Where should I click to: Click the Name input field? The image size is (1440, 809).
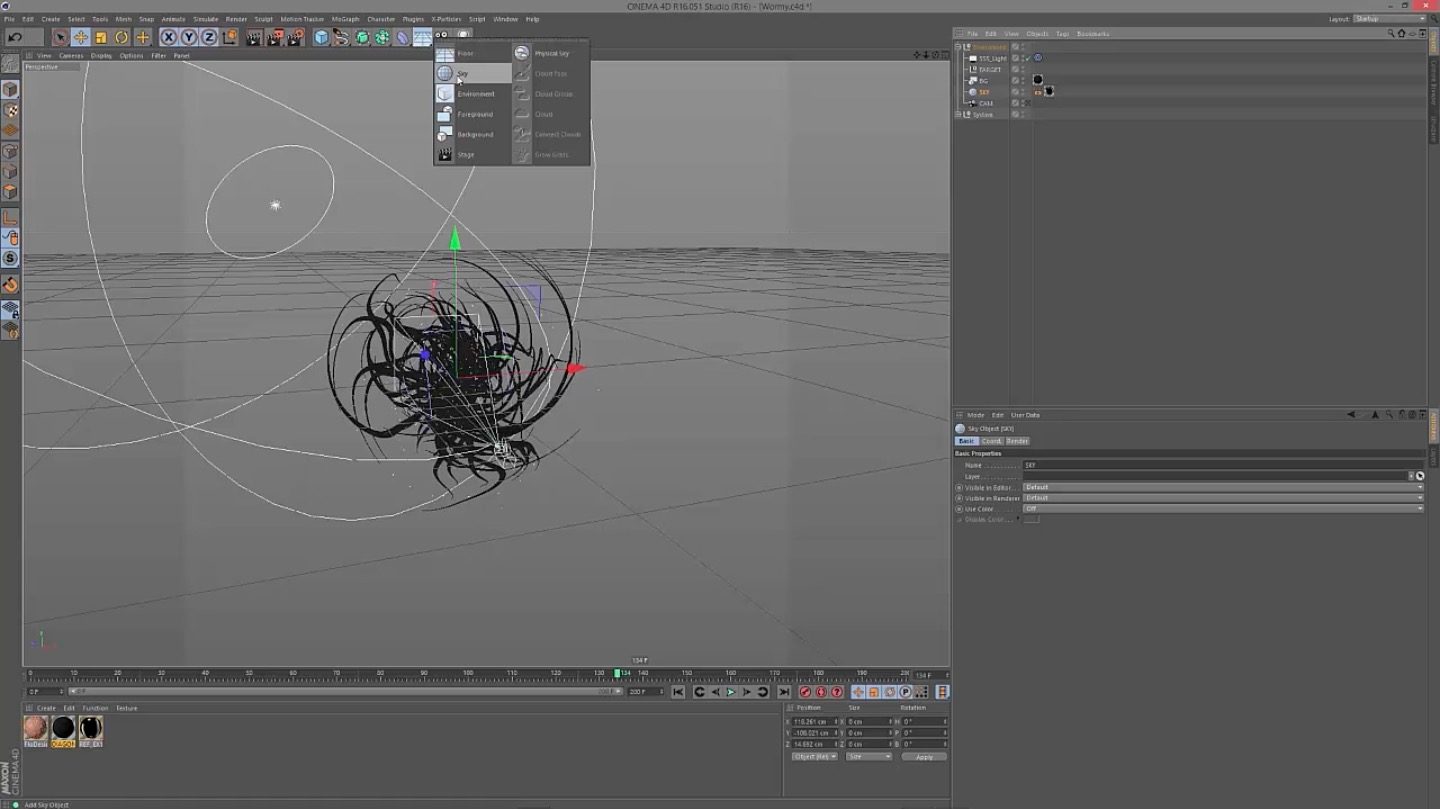click(x=1222, y=465)
